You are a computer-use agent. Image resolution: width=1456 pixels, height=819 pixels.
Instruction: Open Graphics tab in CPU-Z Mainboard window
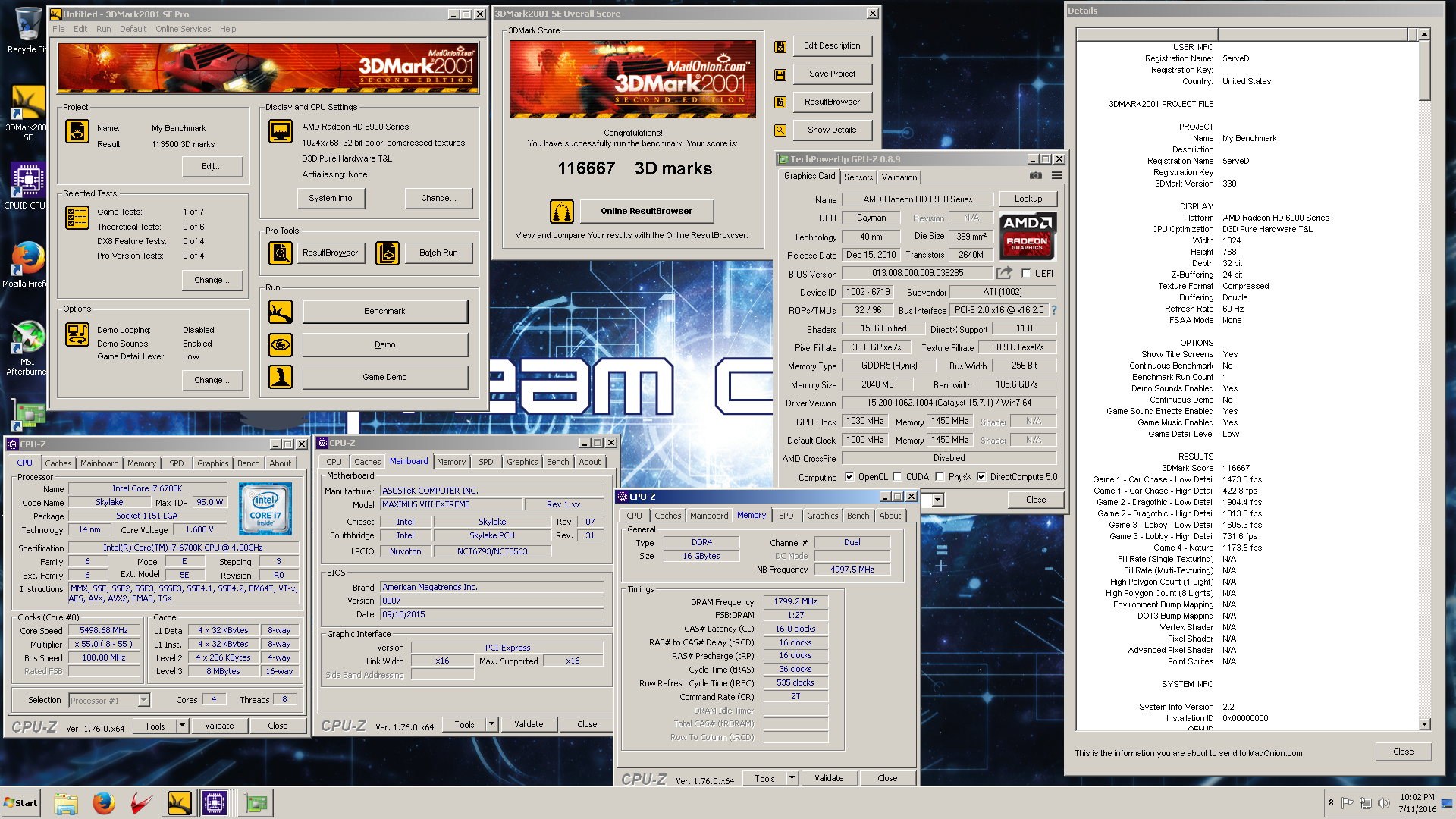coord(522,462)
